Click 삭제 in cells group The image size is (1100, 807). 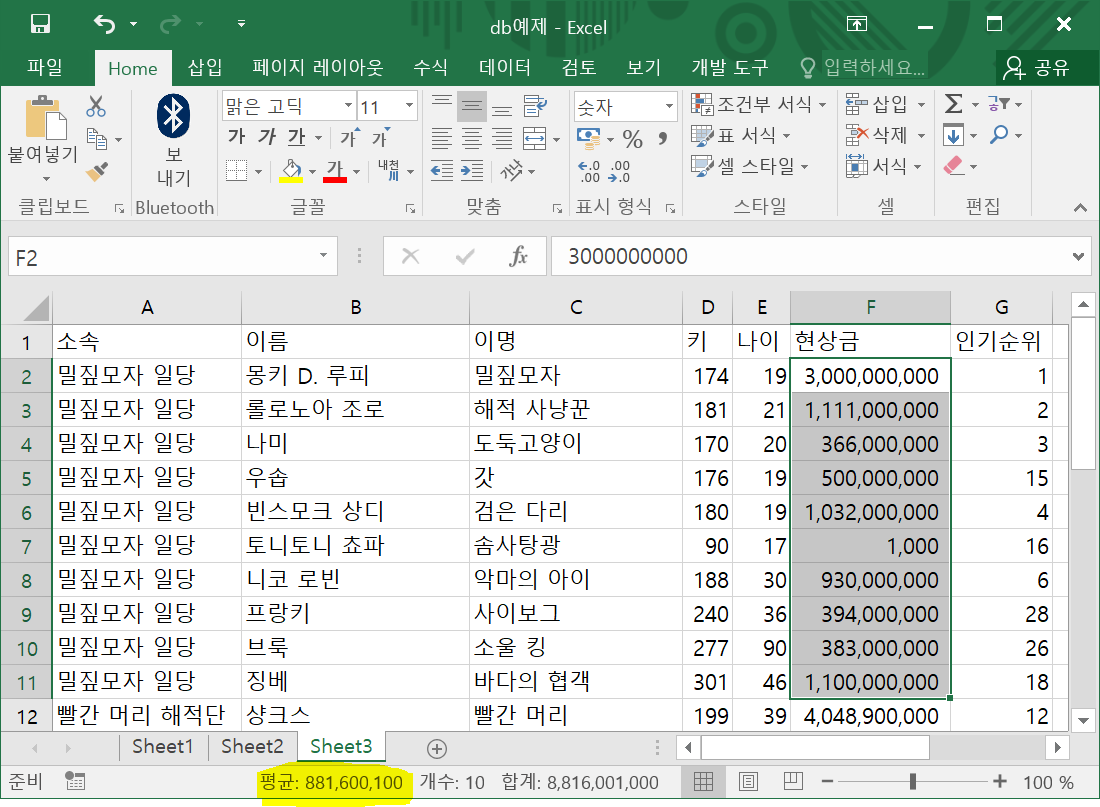(885, 135)
